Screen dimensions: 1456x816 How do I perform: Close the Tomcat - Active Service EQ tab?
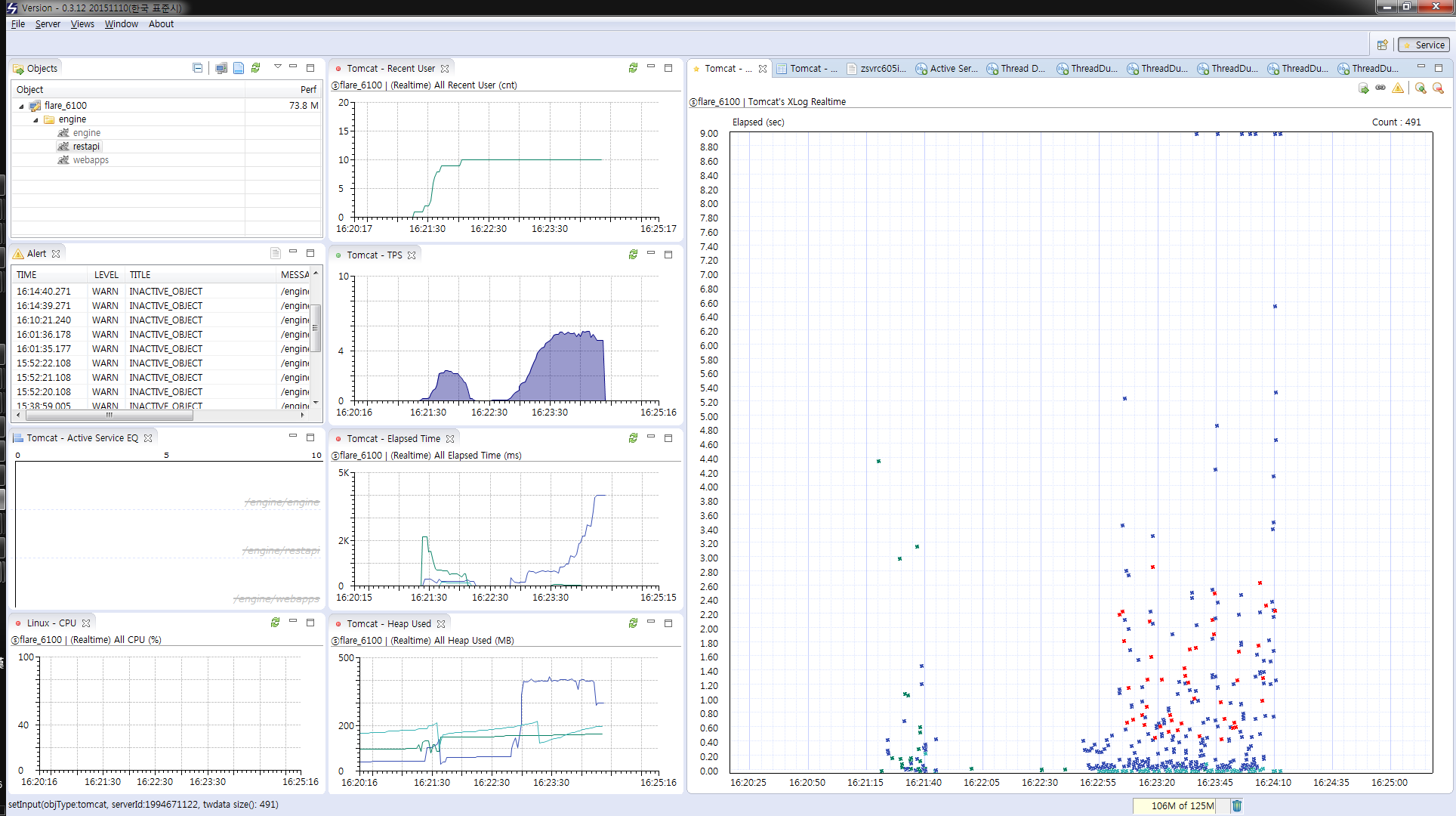148,438
